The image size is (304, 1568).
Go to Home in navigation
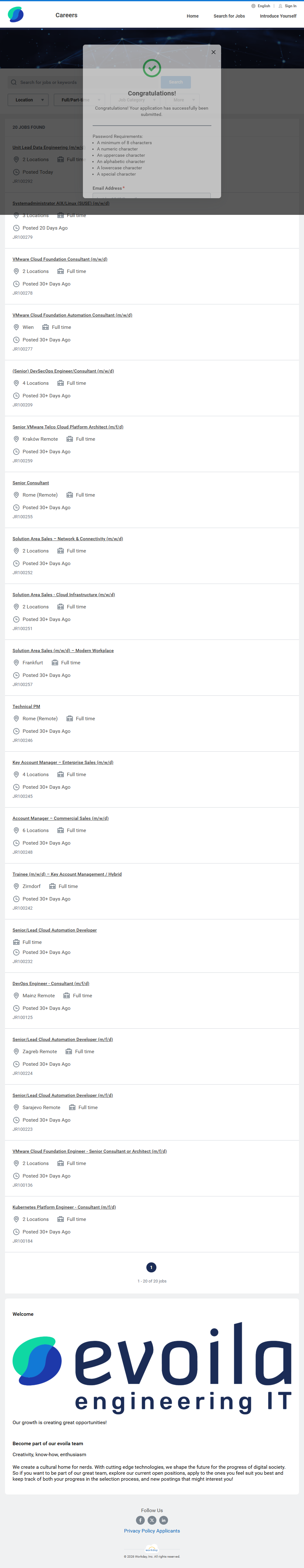pyautogui.click(x=193, y=16)
